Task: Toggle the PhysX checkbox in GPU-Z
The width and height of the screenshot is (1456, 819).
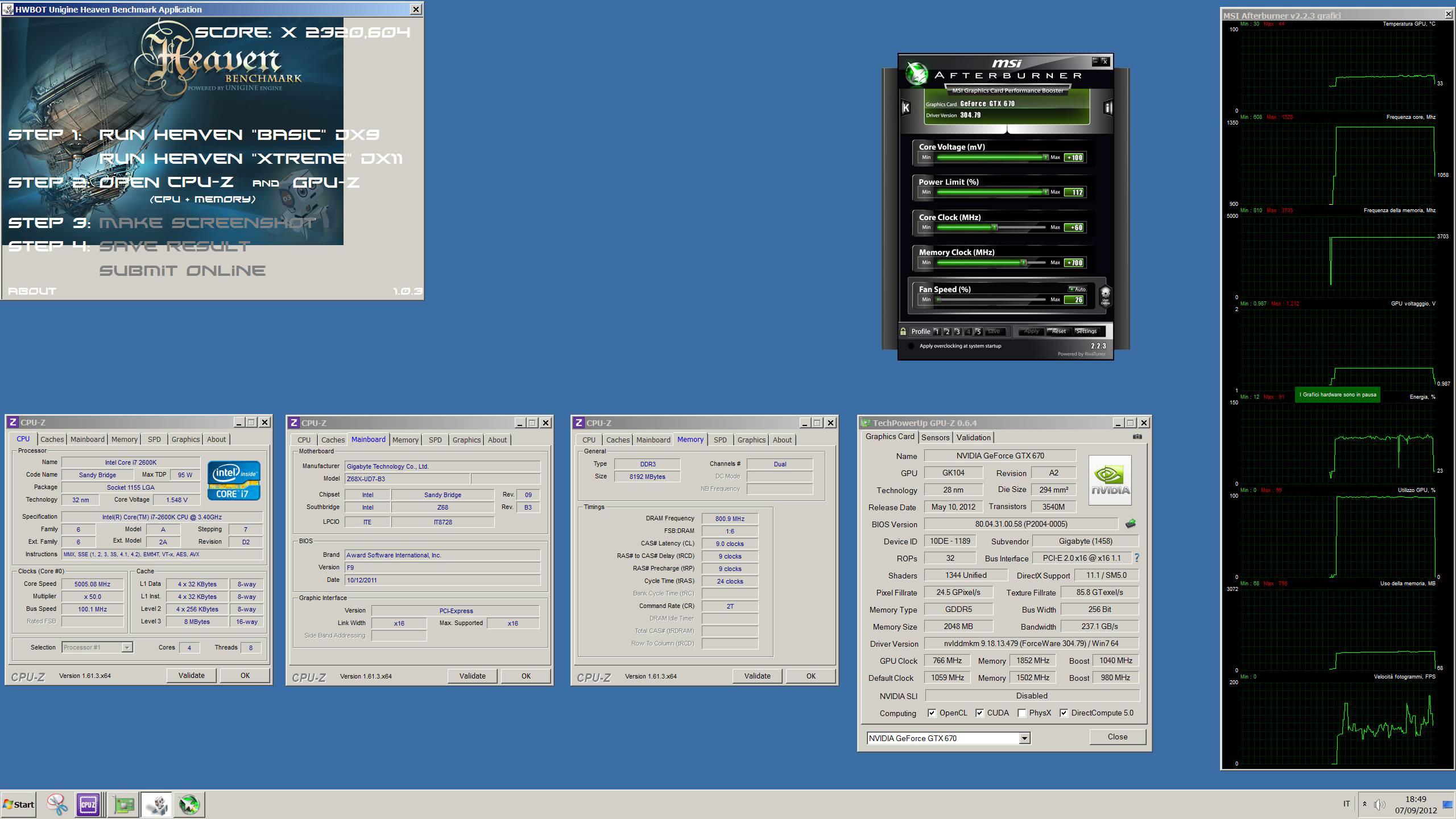Action: tap(1022, 713)
